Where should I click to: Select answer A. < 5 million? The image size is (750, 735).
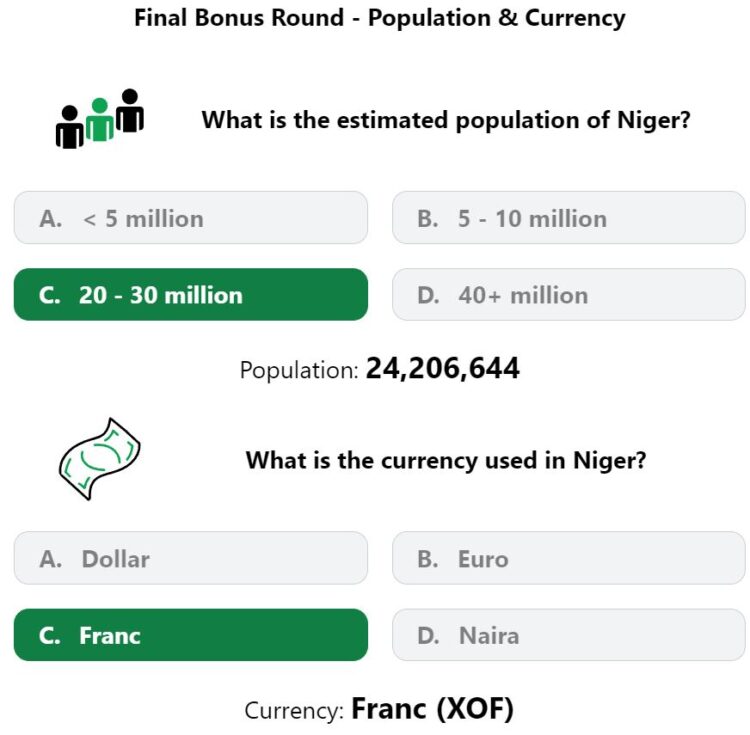pyautogui.click(x=191, y=218)
